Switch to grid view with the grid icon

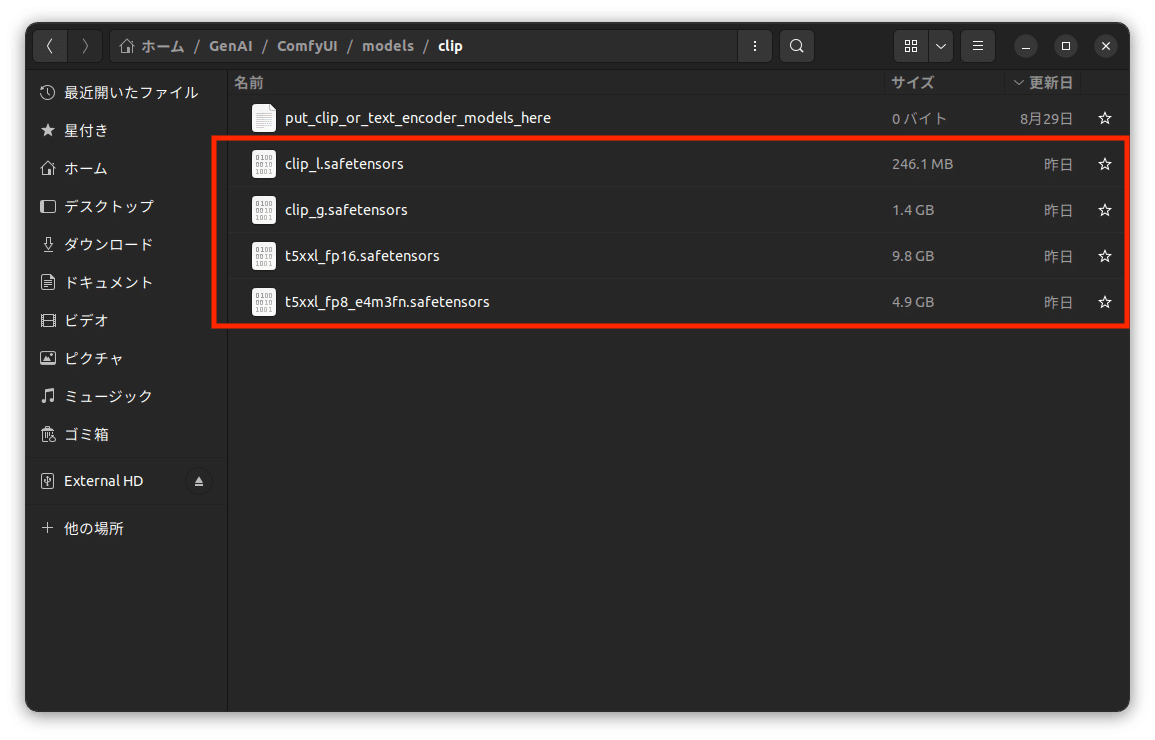pos(910,45)
